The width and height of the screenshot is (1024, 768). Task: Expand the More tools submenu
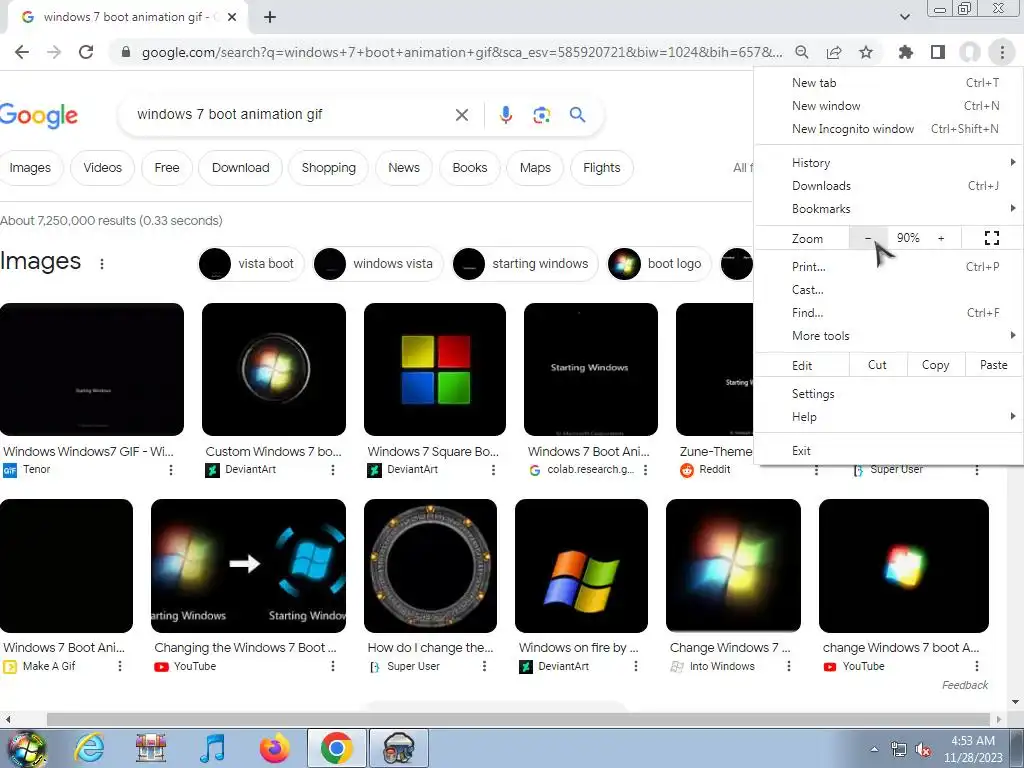tap(889, 336)
